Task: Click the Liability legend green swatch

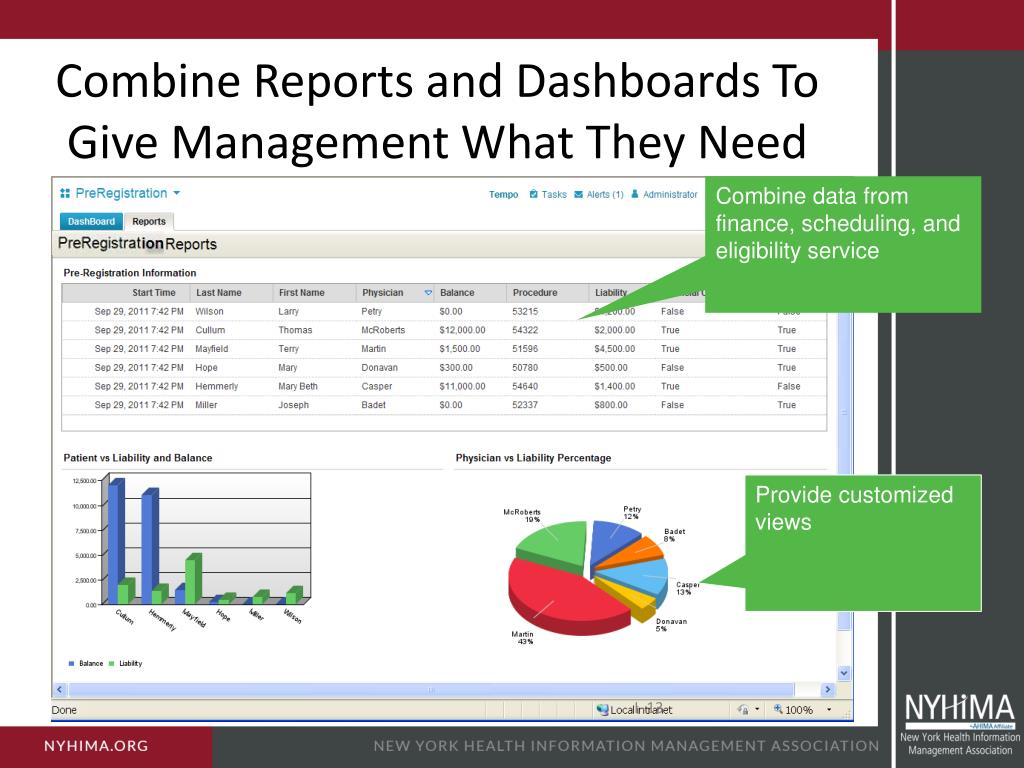Action: coord(112,664)
